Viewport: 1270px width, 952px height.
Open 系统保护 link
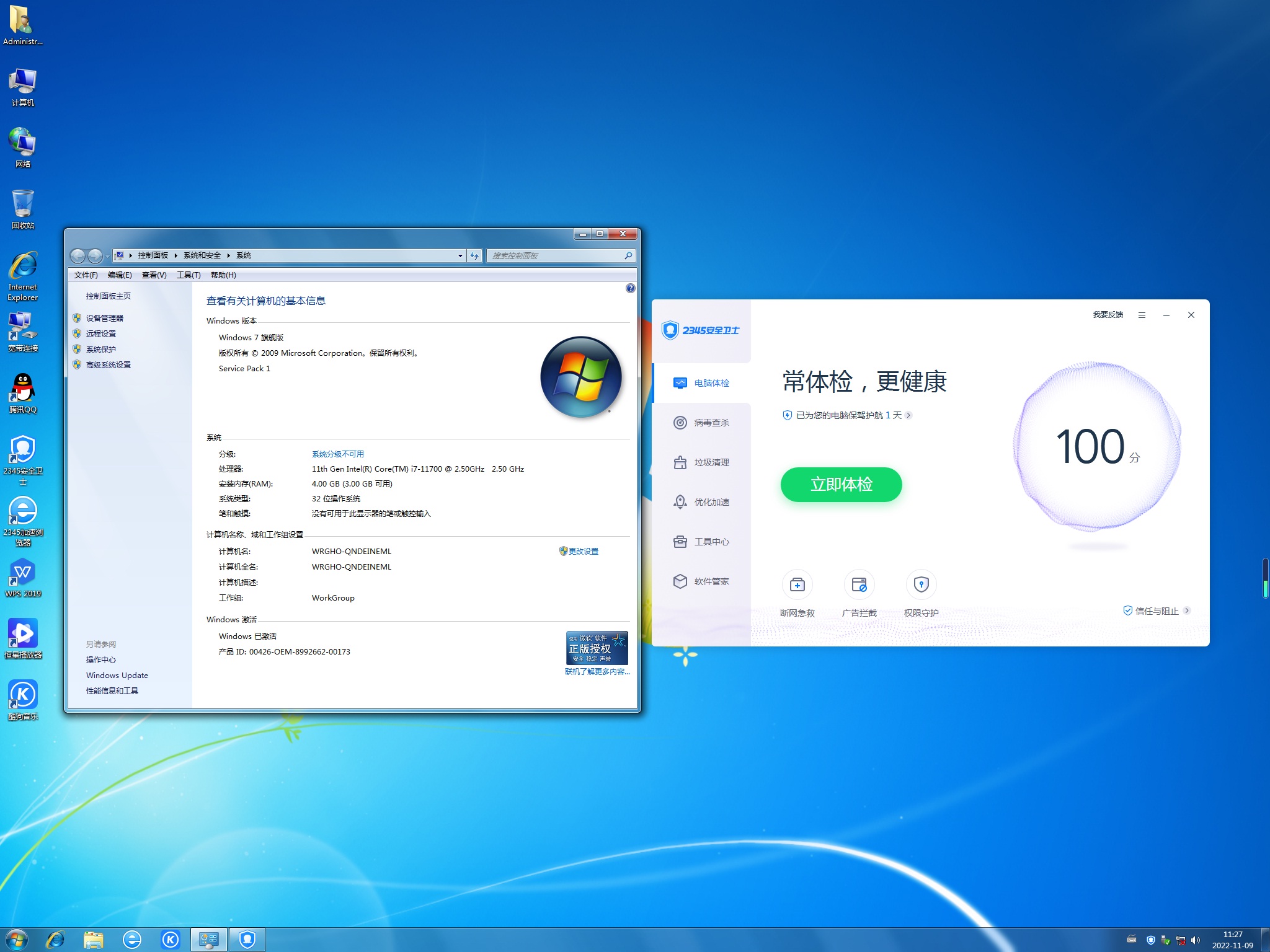tap(101, 349)
